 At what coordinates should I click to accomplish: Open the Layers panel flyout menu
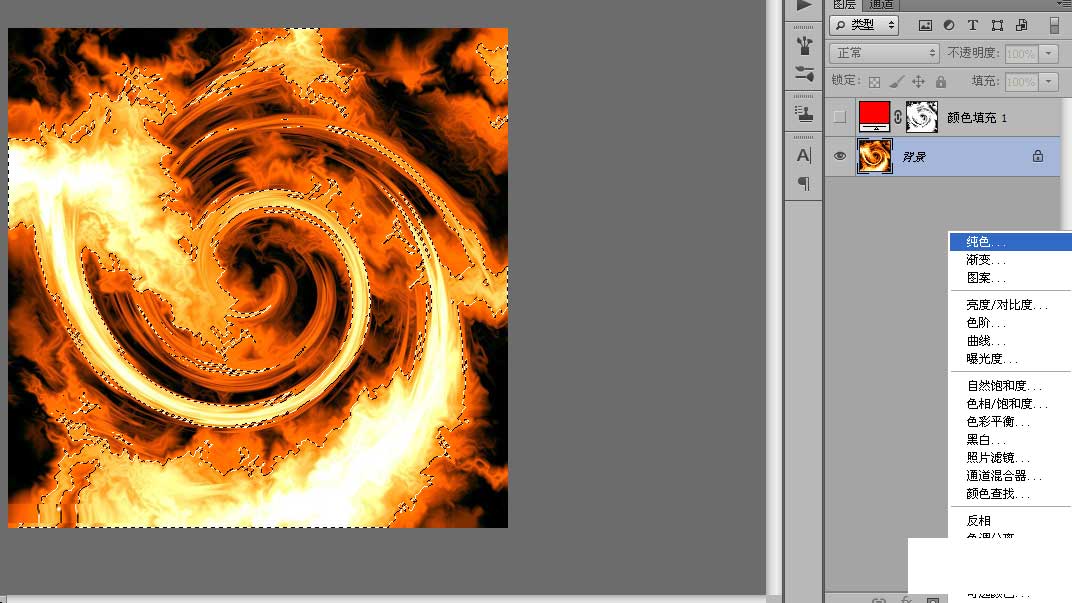[1064, 4]
